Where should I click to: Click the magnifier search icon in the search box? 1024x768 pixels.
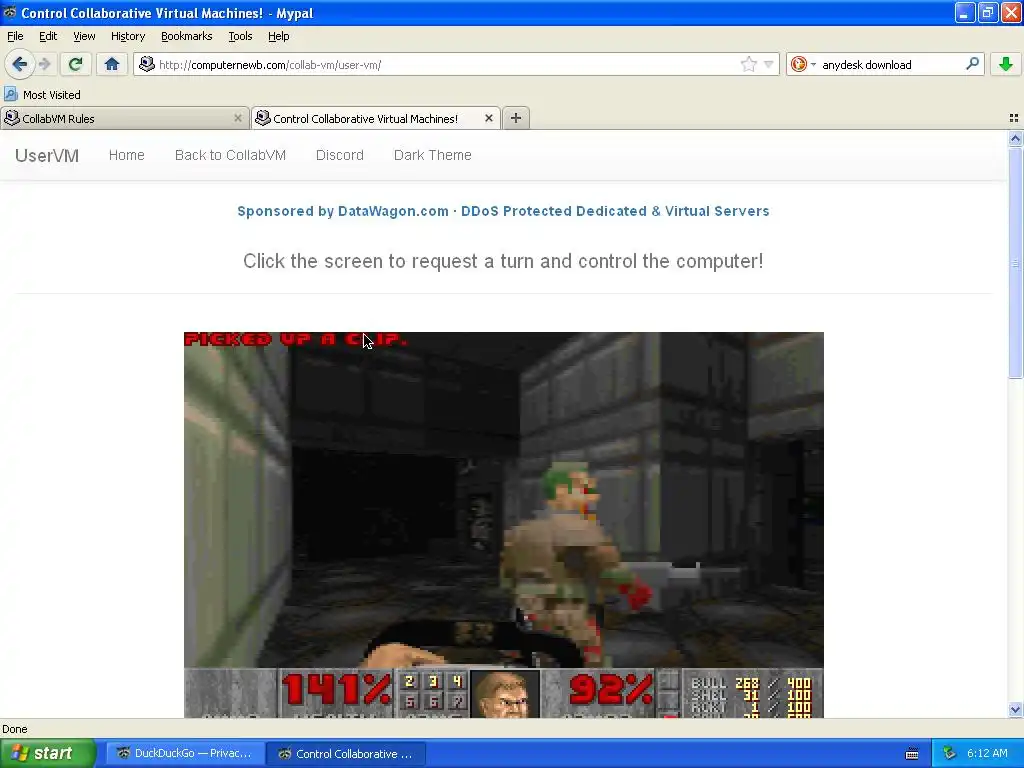tap(972, 64)
